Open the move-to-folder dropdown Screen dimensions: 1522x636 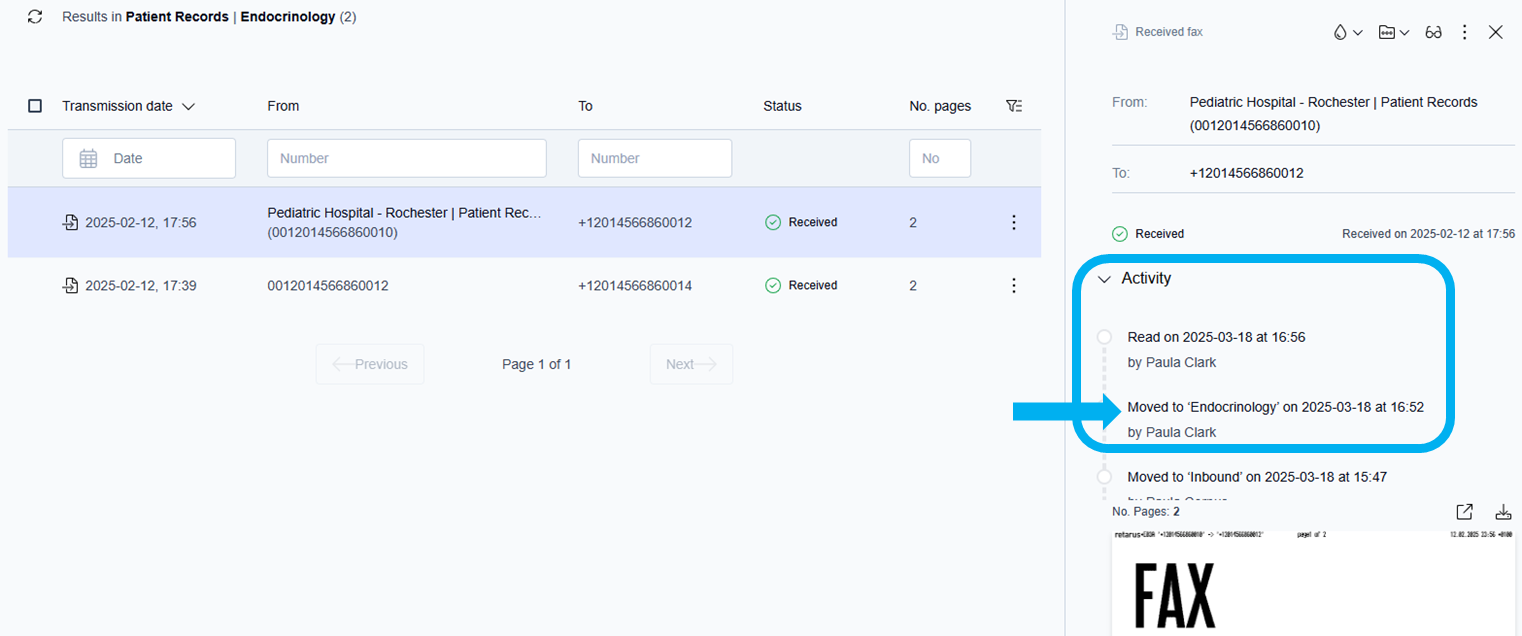click(1393, 32)
